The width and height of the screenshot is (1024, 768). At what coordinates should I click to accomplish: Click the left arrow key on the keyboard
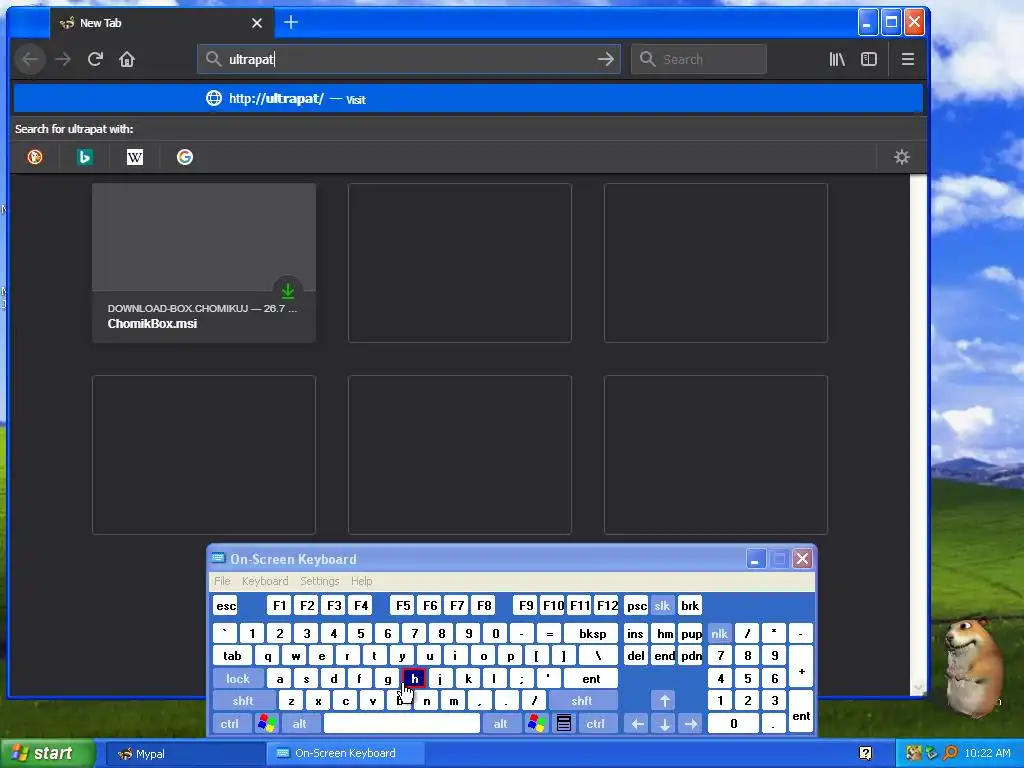pyautogui.click(x=637, y=724)
